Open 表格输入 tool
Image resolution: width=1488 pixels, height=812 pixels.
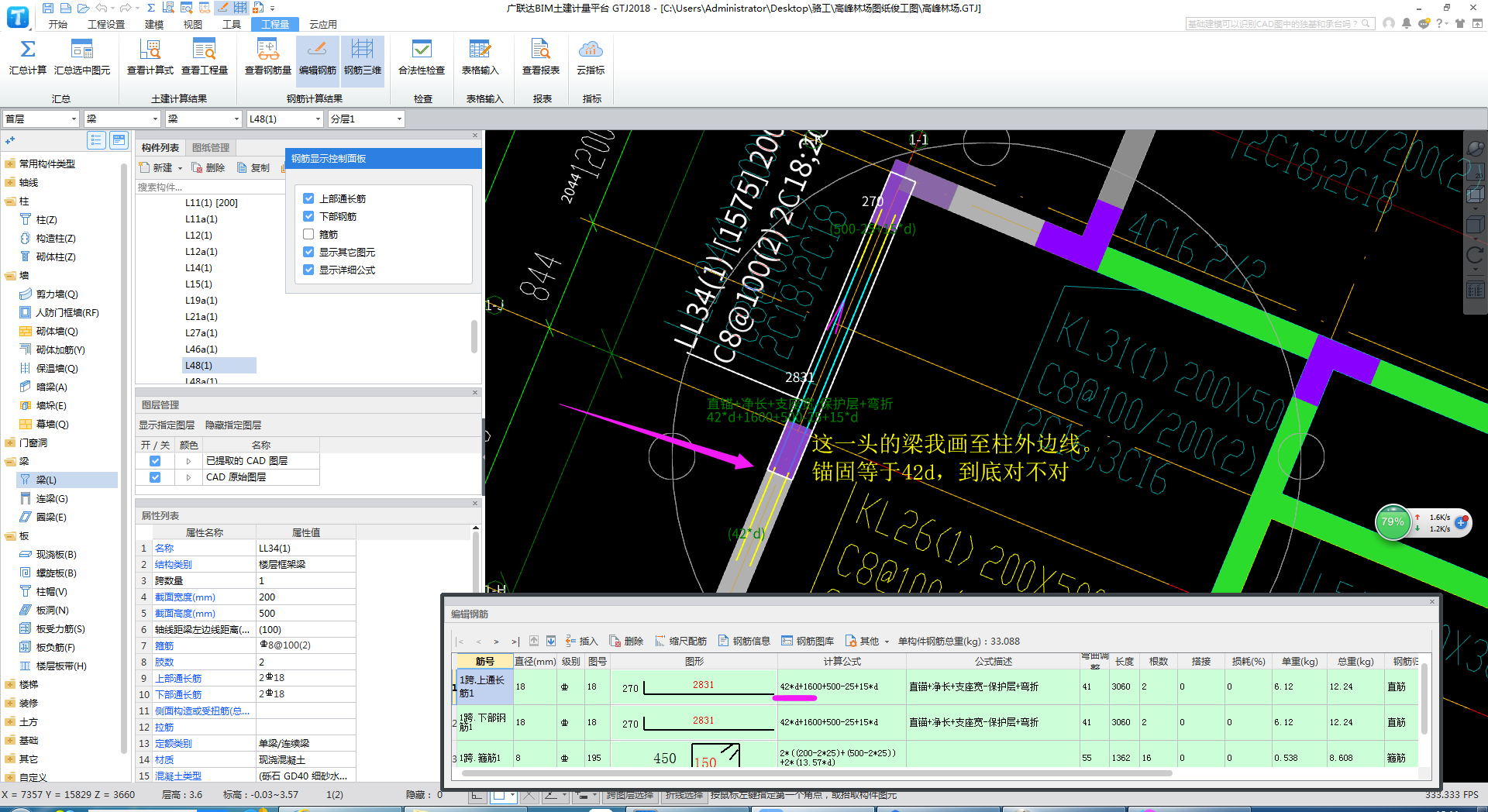point(480,57)
